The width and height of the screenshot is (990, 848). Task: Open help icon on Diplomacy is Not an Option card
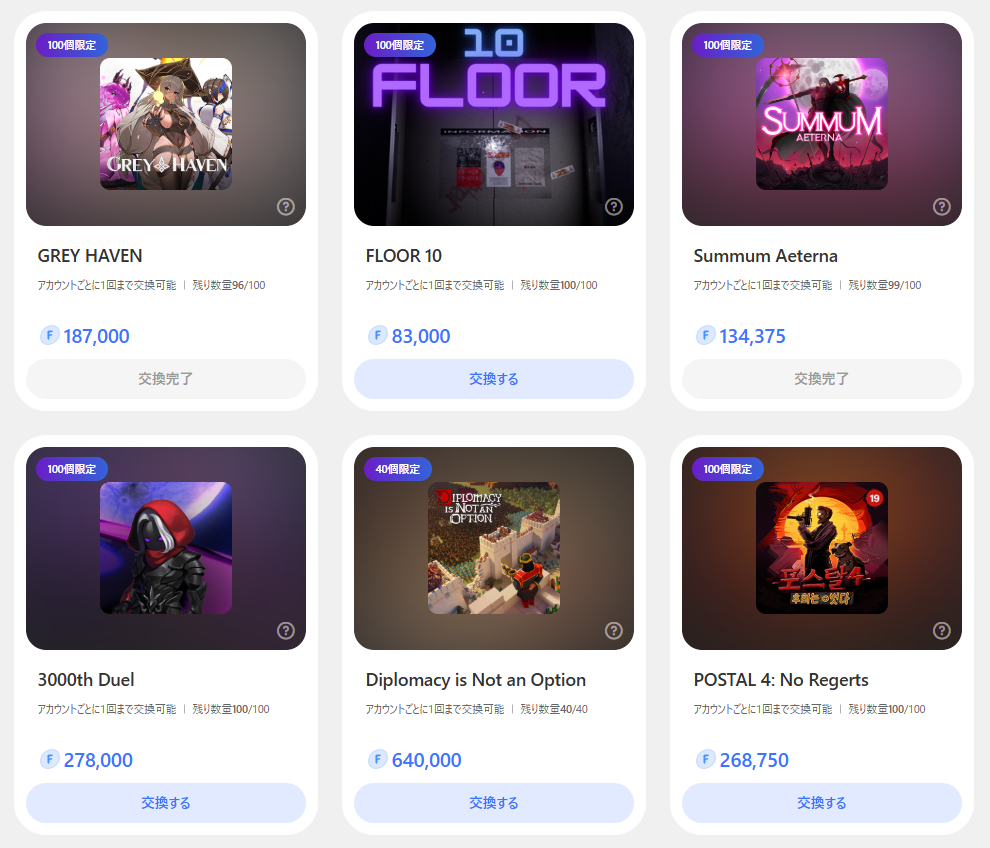tap(614, 631)
